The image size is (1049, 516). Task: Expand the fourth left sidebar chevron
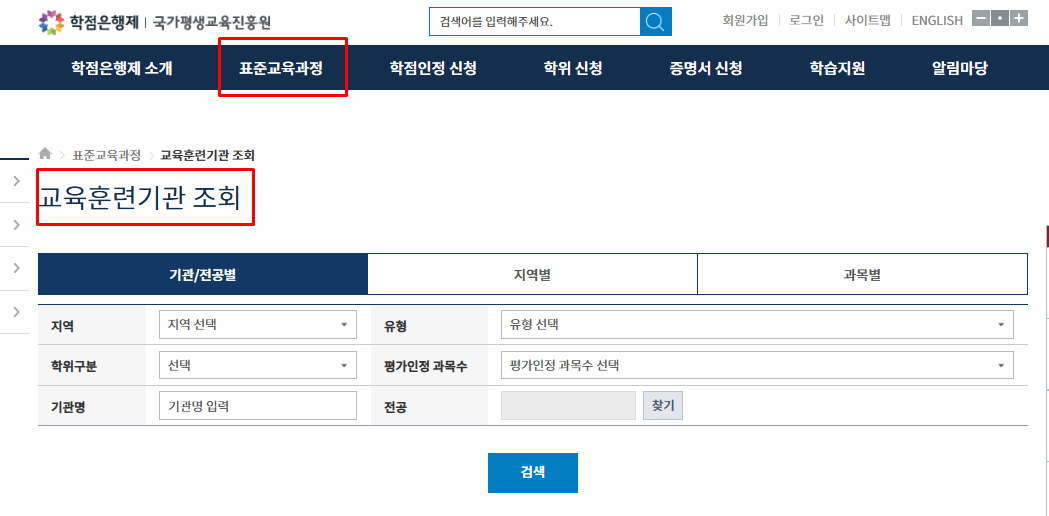[17, 311]
